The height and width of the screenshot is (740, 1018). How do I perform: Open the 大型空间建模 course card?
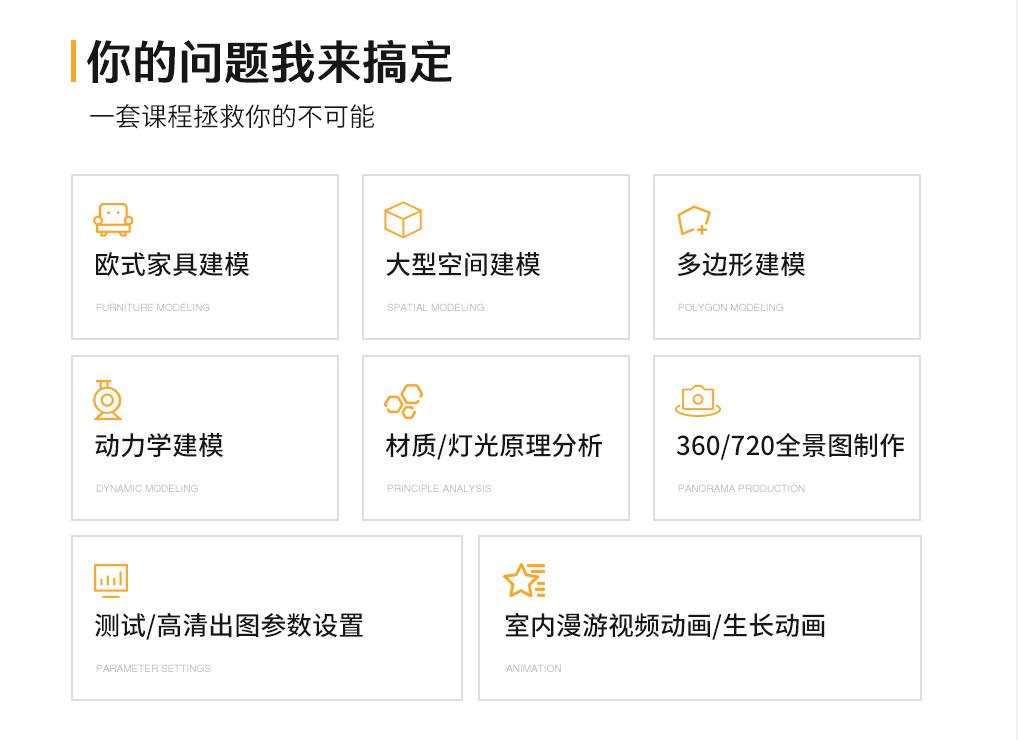click(x=463, y=265)
